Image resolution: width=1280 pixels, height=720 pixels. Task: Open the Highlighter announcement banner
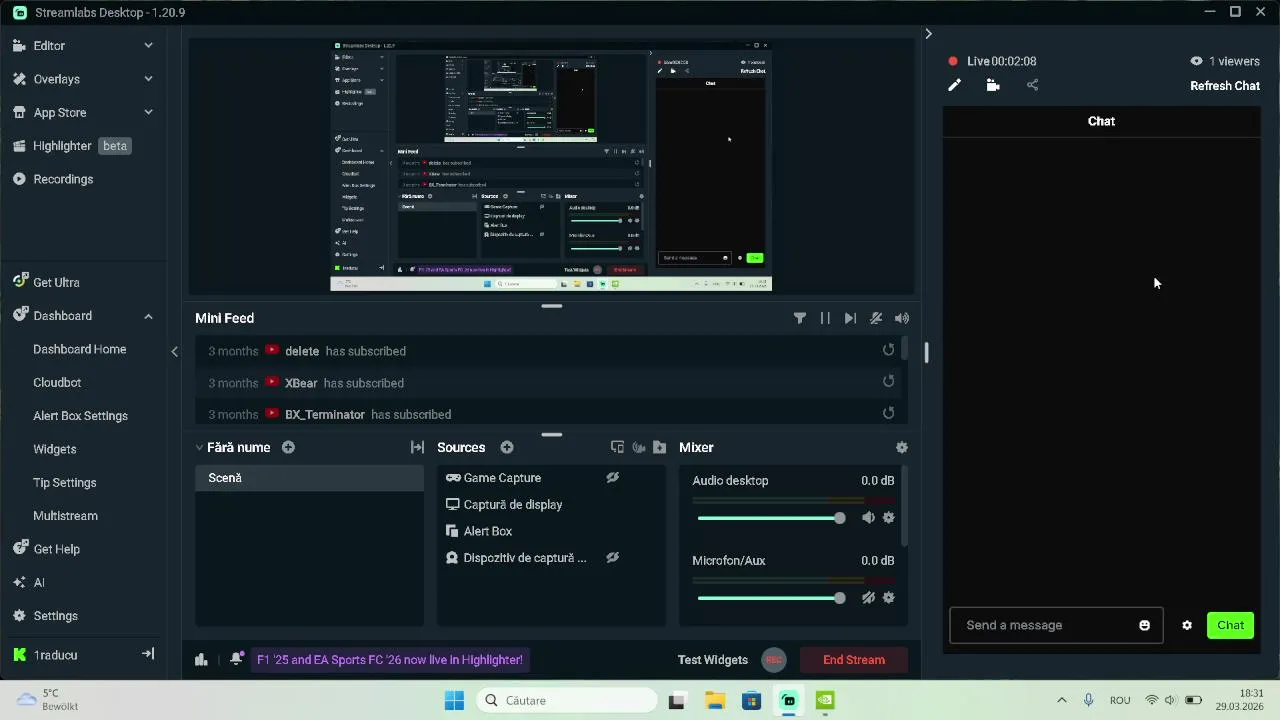click(389, 660)
